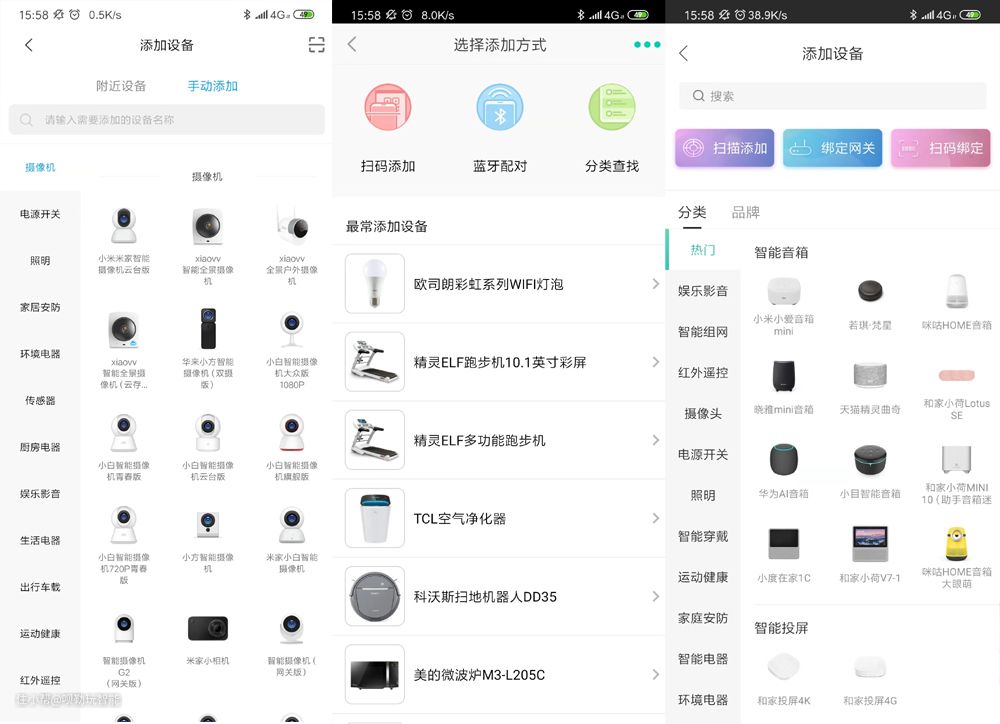Switch to 附近设备 tab
Image resolution: width=1000 pixels, height=724 pixels.
121,86
